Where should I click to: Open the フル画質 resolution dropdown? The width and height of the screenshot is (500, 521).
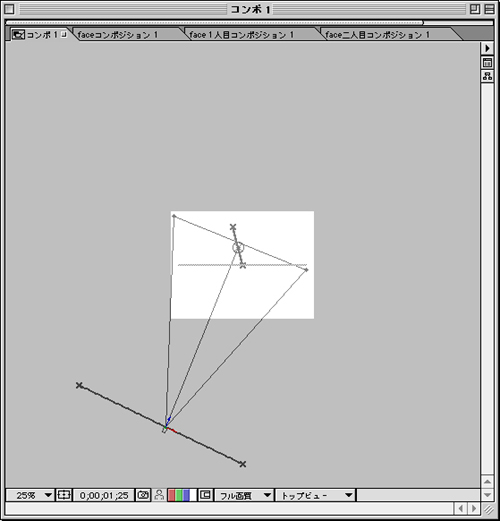click(243, 495)
